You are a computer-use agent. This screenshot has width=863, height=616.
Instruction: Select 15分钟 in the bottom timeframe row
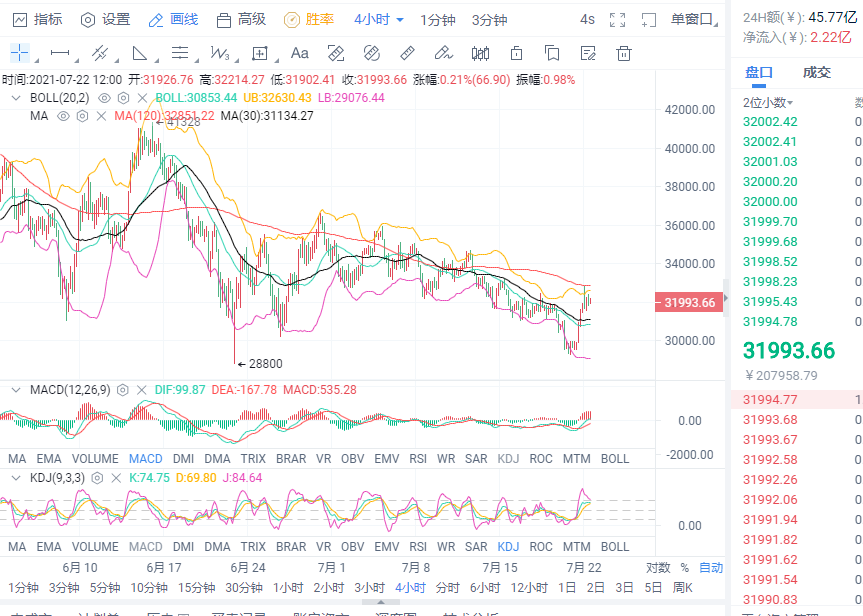(x=196, y=588)
